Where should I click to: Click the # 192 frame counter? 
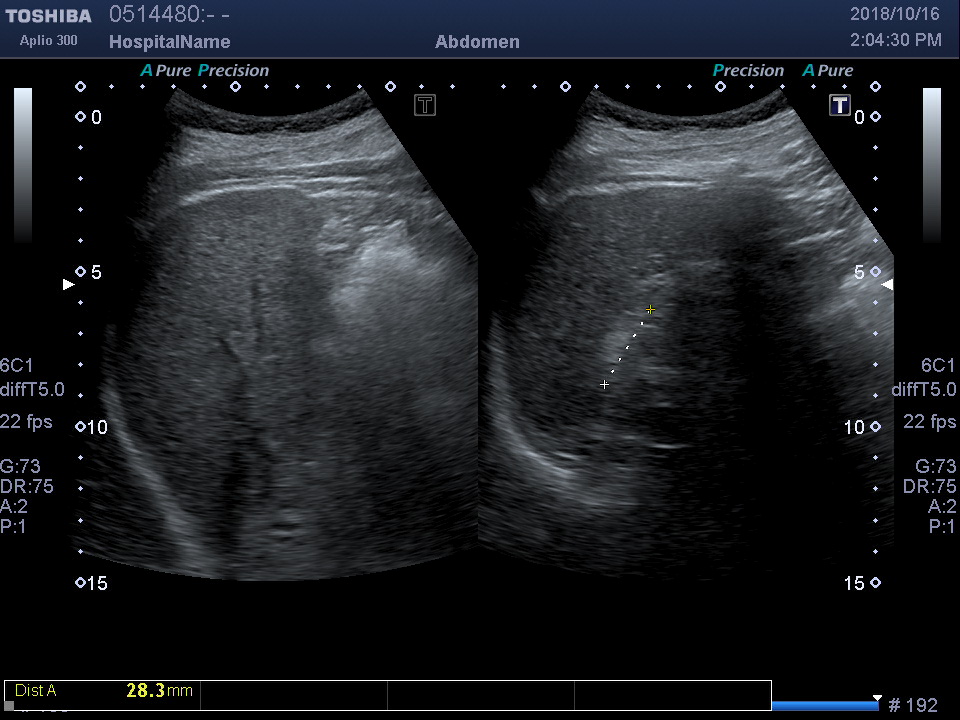[913, 706]
